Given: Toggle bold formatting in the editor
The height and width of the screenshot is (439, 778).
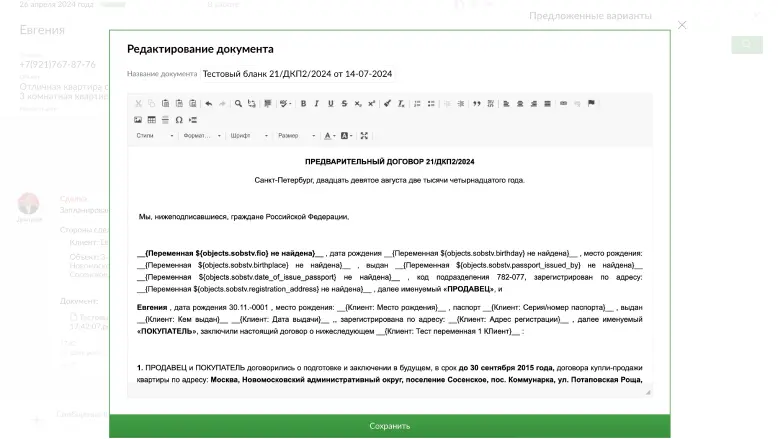Looking at the screenshot, I should [x=303, y=104].
